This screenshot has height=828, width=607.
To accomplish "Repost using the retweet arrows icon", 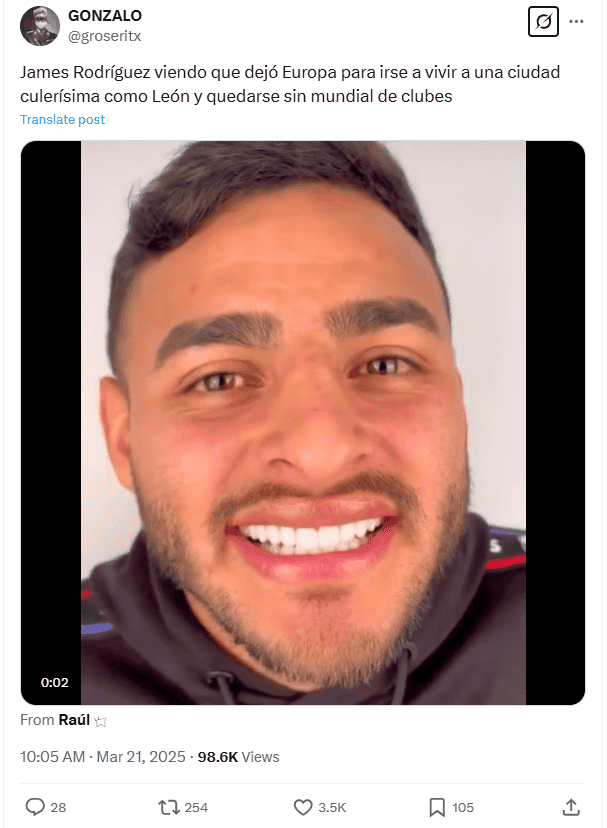I will point(169,807).
